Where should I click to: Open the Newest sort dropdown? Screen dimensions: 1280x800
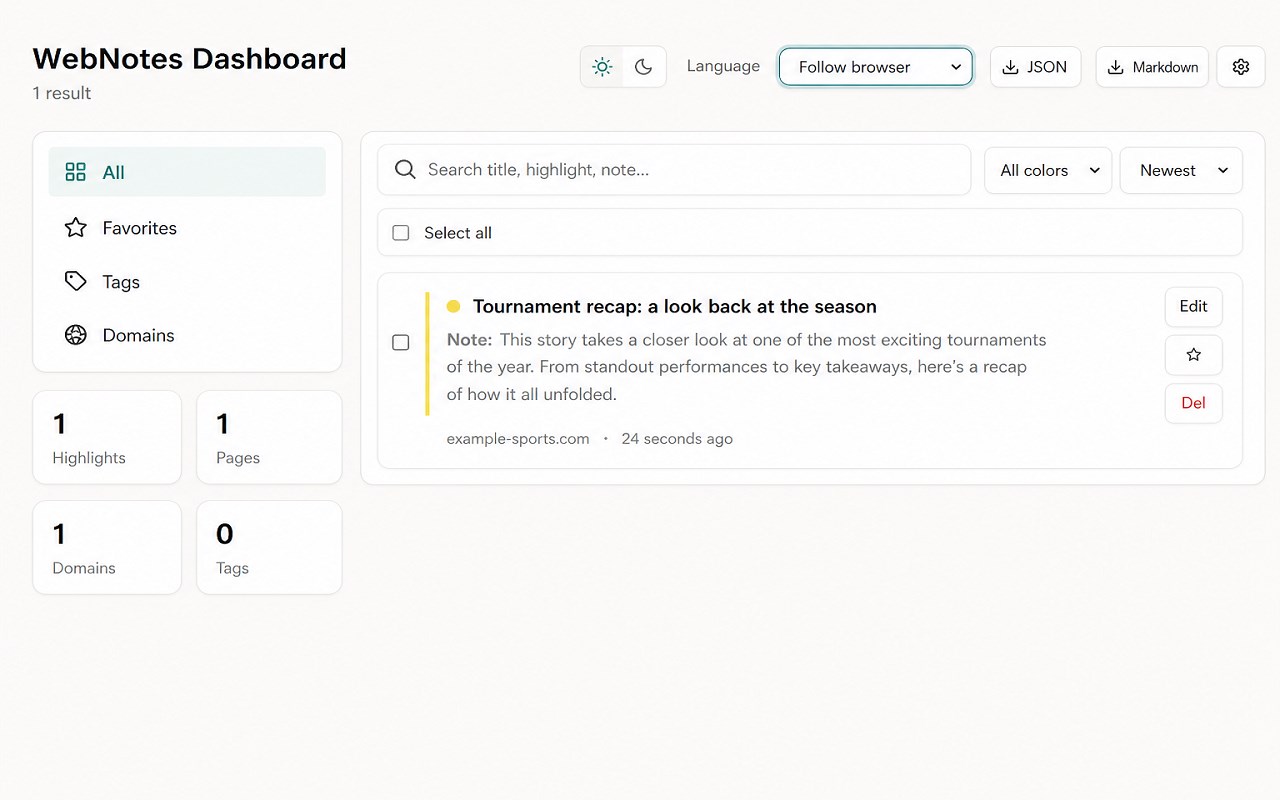point(1181,170)
